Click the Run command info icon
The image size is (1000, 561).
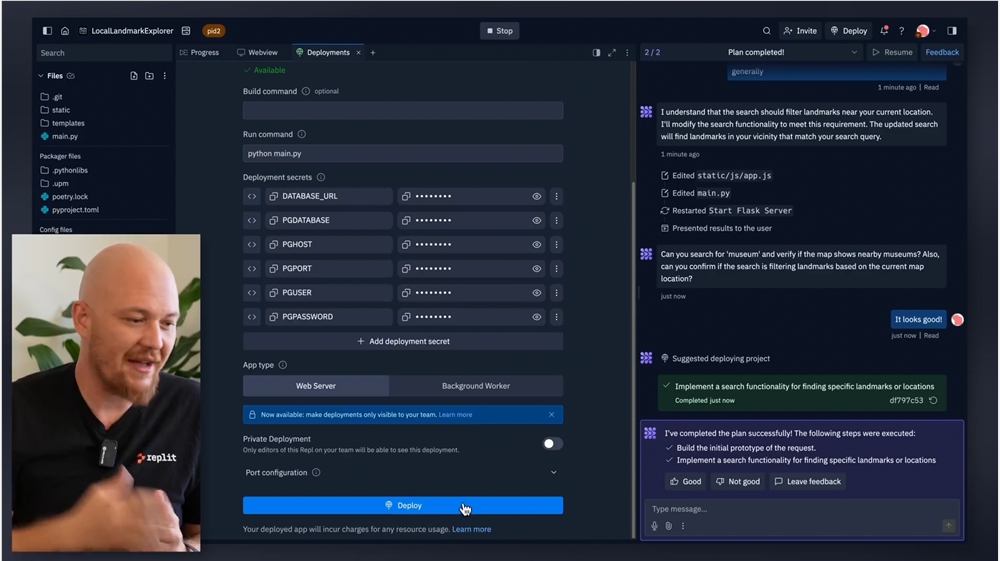pyautogui.click(x=302, y=135)
